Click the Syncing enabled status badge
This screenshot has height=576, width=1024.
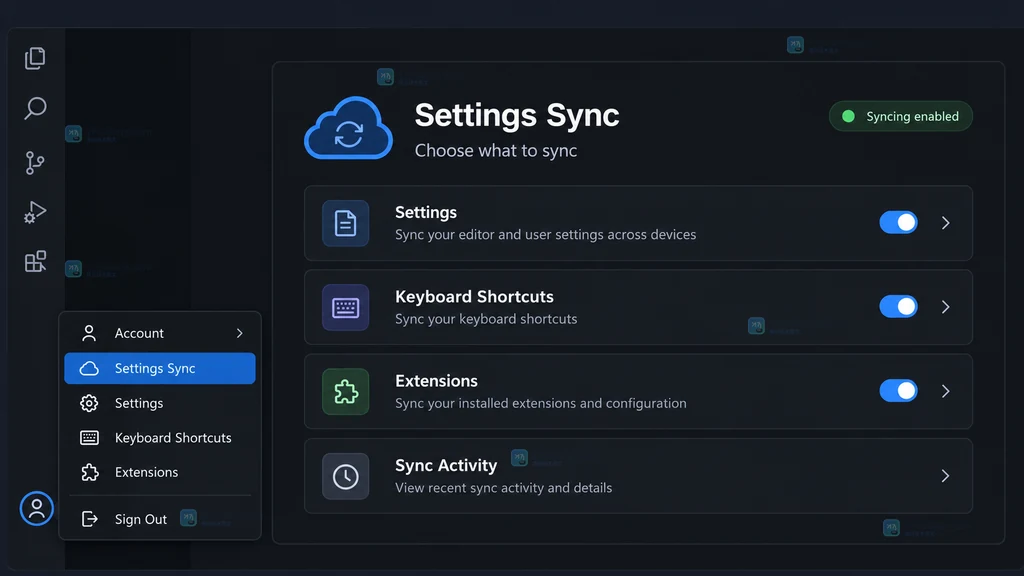[901, 116]
